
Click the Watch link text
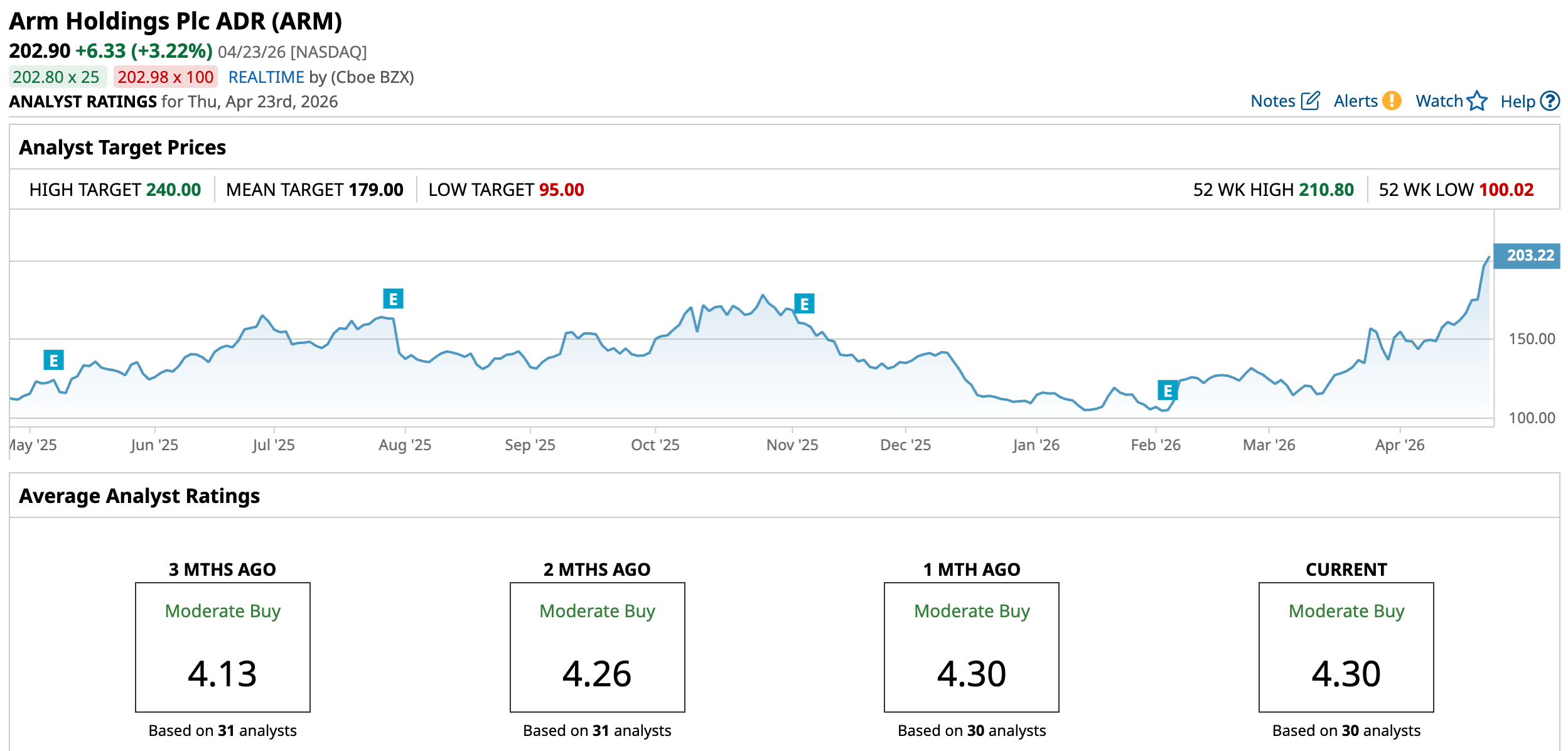click(1439, 101)
